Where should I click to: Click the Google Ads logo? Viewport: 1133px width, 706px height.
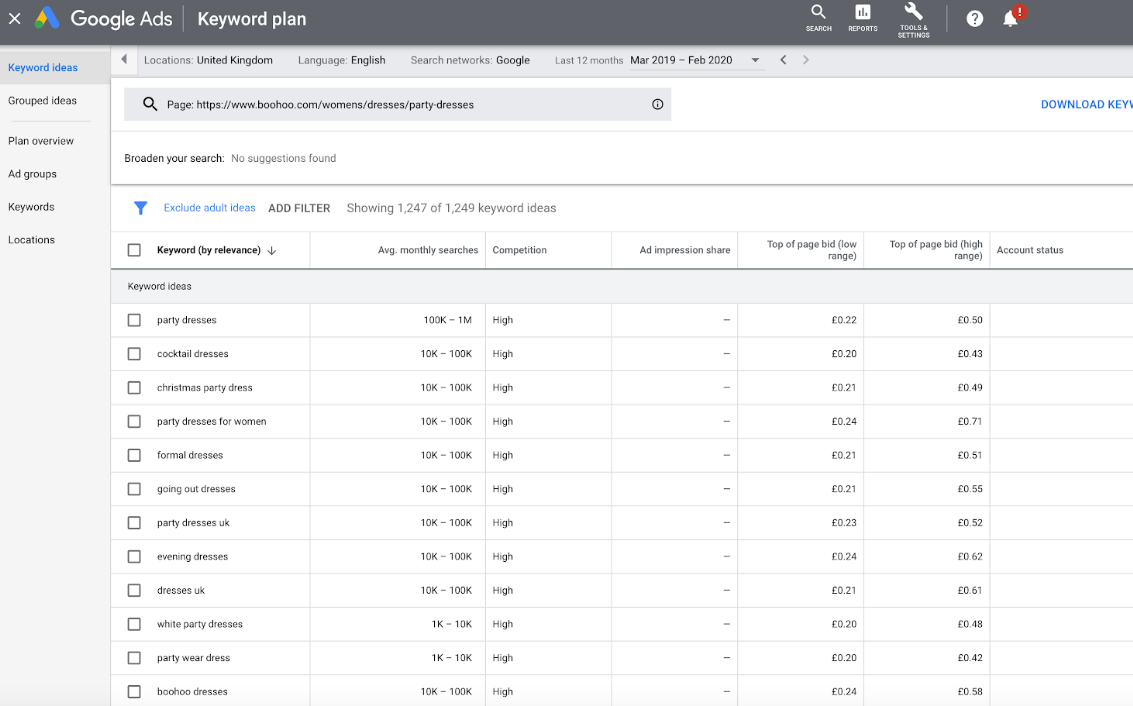point(48,18)
